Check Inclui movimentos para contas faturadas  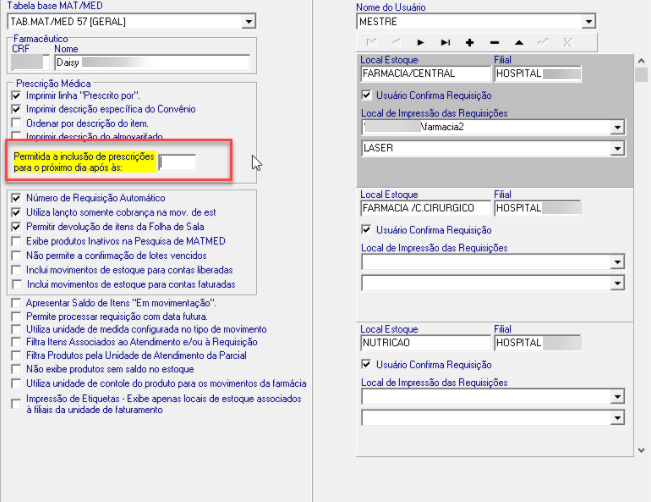point(17,284)
